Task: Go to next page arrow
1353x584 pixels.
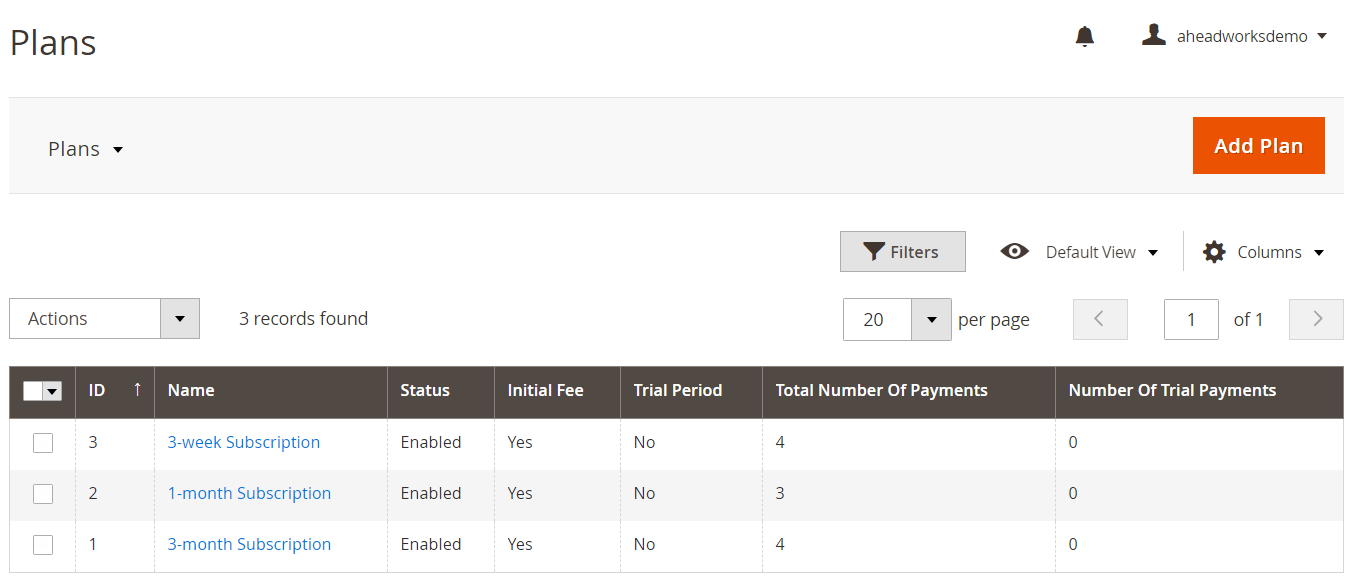Action: point(1317,319)
